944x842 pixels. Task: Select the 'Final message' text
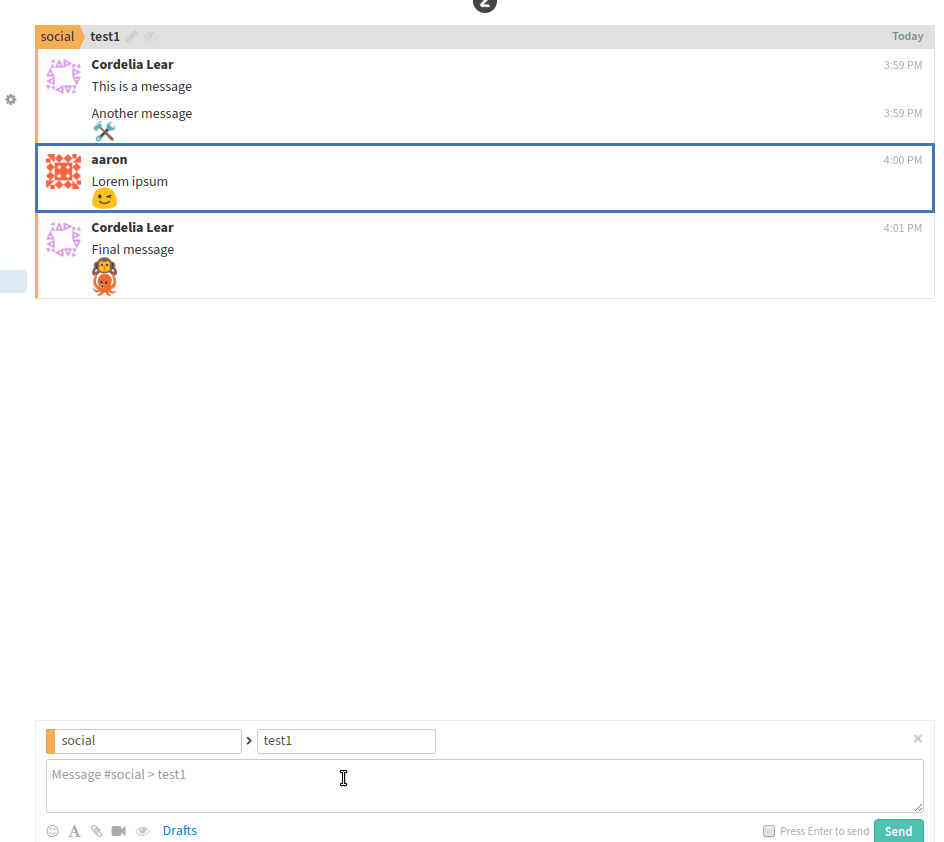(x=132, y=250)
